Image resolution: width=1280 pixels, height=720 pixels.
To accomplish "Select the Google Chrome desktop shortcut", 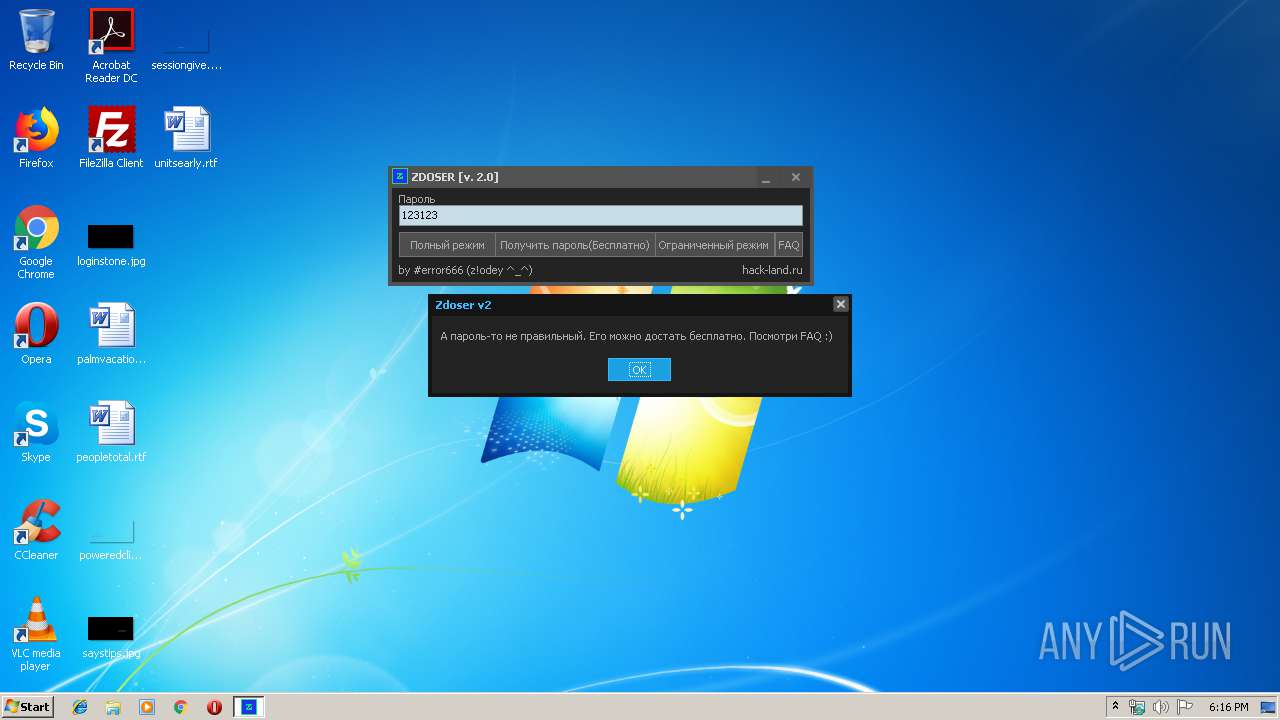I will point(36,242).
